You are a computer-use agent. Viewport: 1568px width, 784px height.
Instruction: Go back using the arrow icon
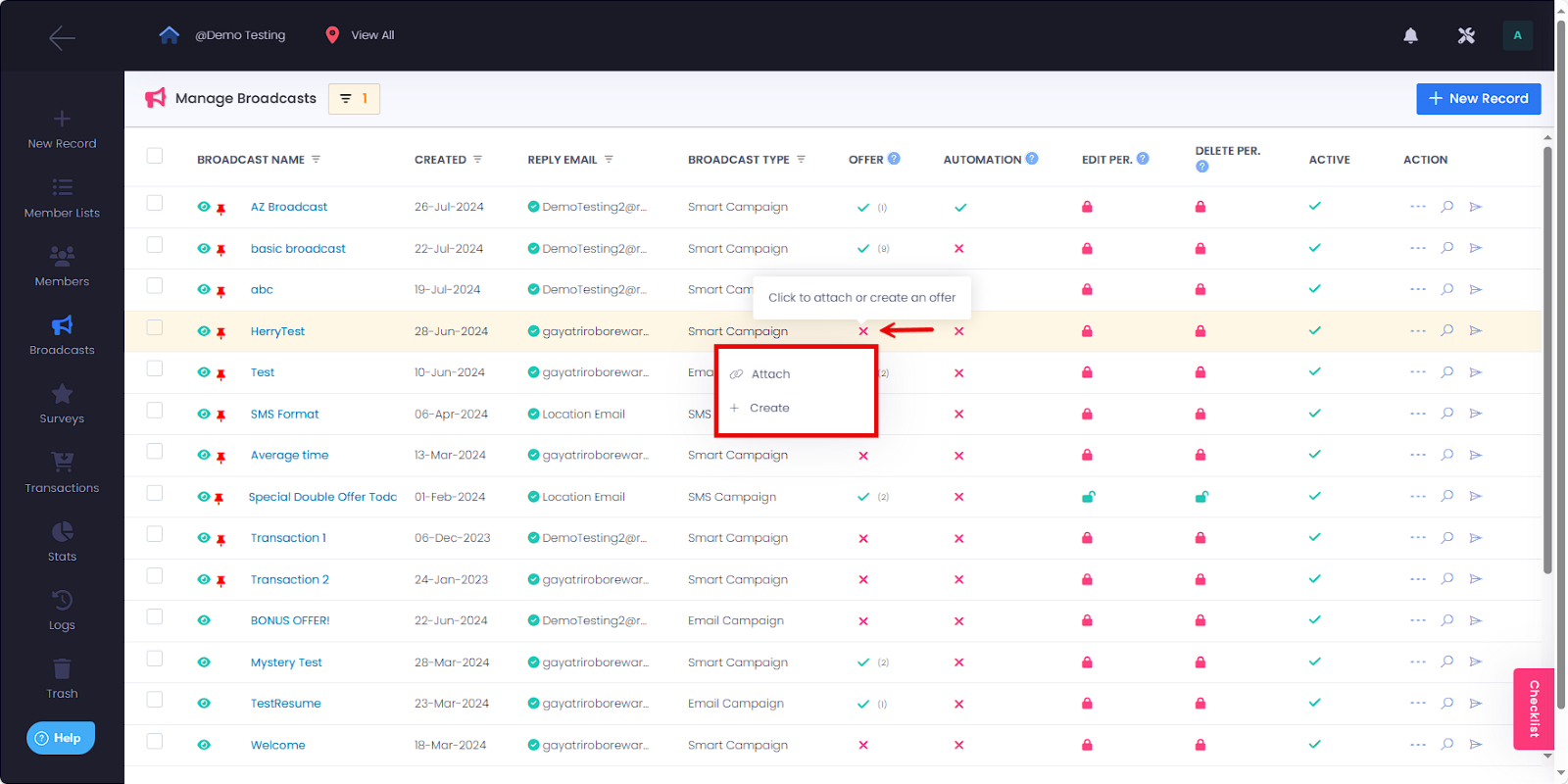[62, 38]
